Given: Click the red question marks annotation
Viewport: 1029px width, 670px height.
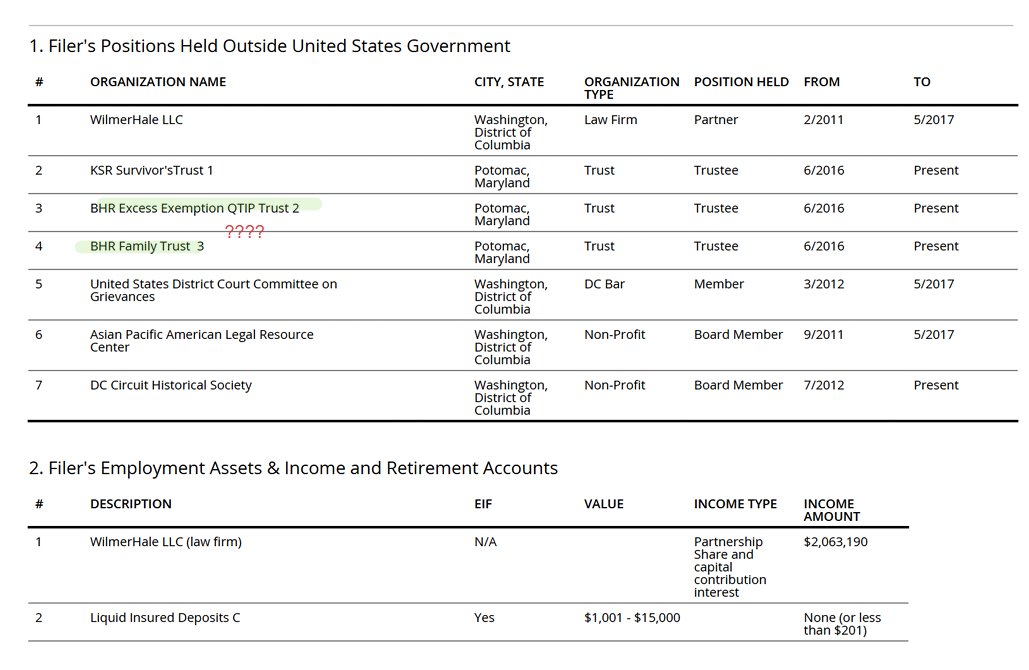Looking at the screenshot, I should pos(244,232).
